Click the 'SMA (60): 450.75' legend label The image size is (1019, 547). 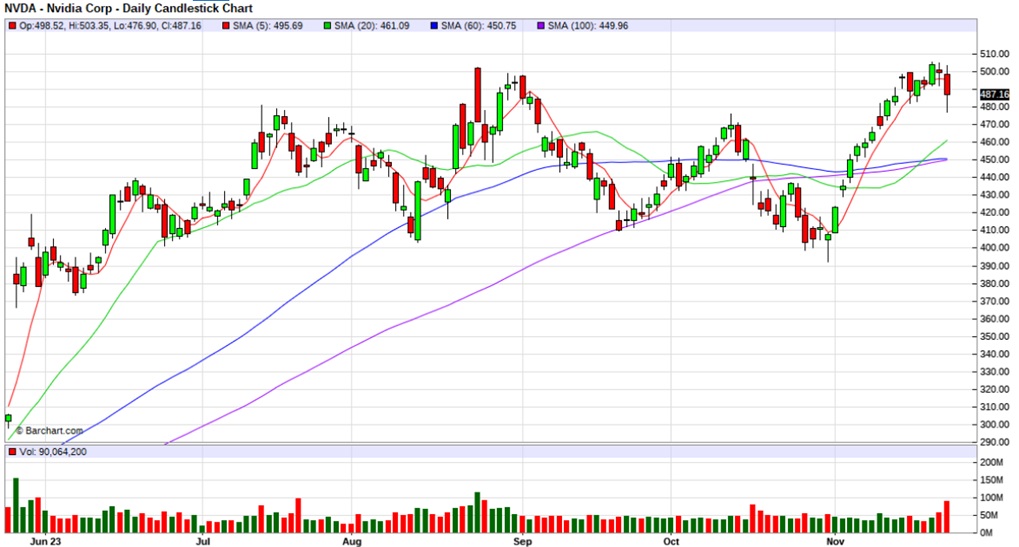click(478, 26)
